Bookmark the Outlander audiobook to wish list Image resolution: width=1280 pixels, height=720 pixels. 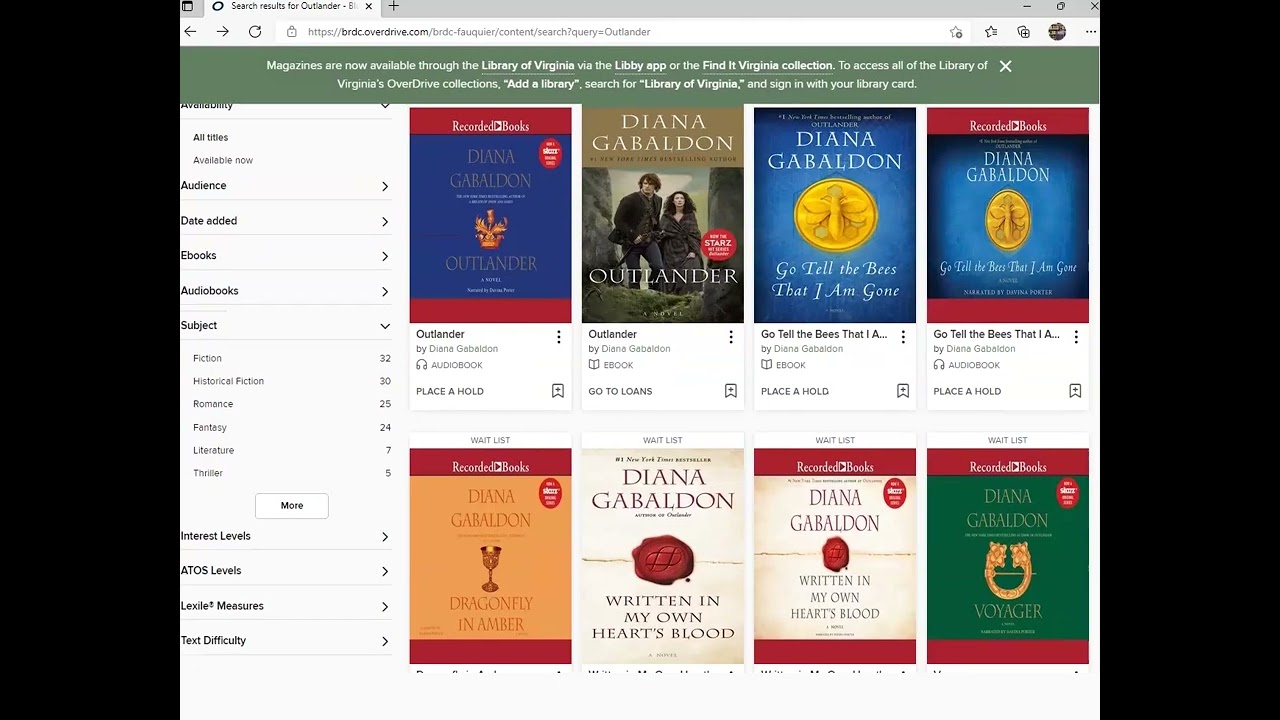558,391
